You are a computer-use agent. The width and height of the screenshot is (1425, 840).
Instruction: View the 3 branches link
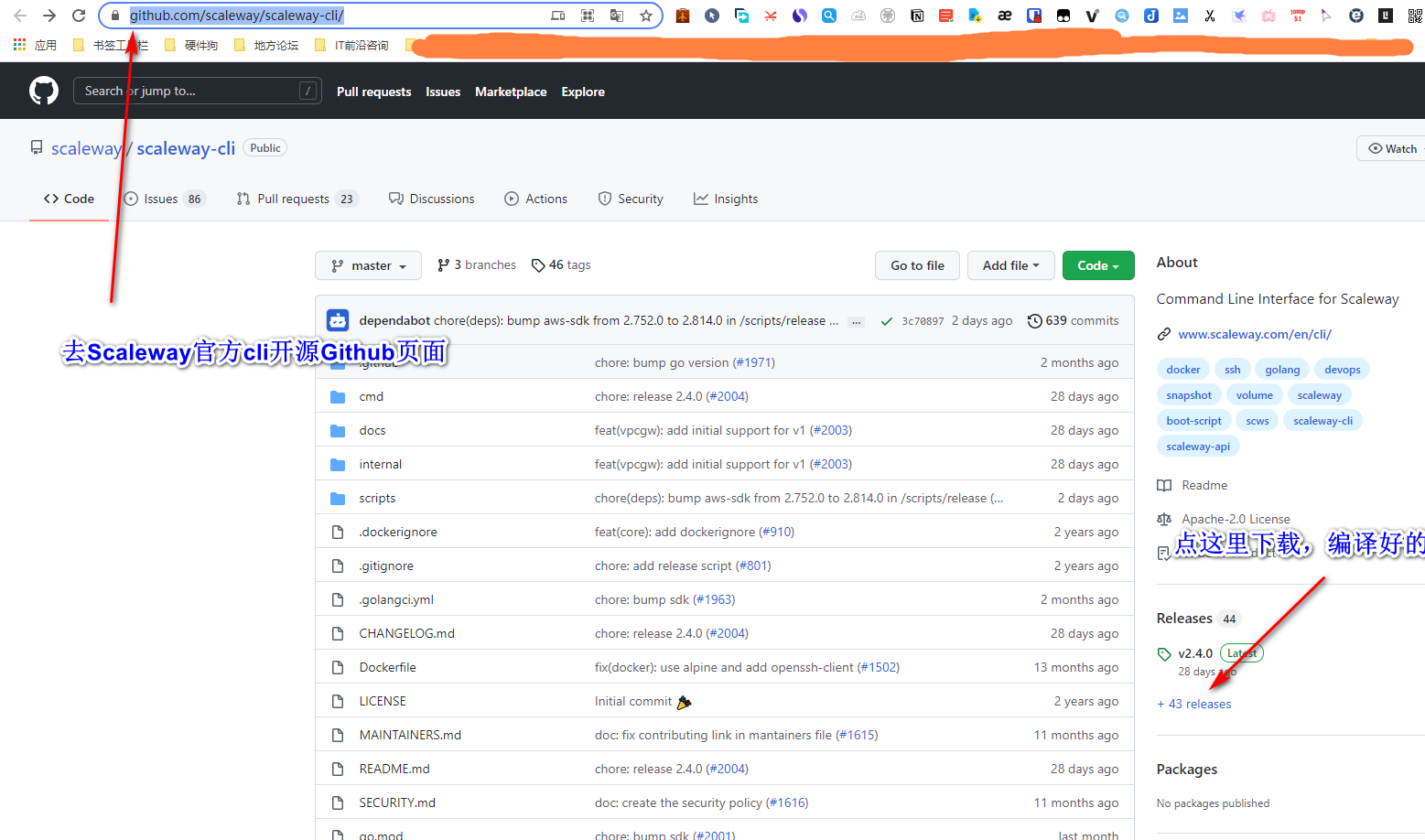(x=477, y=264)
